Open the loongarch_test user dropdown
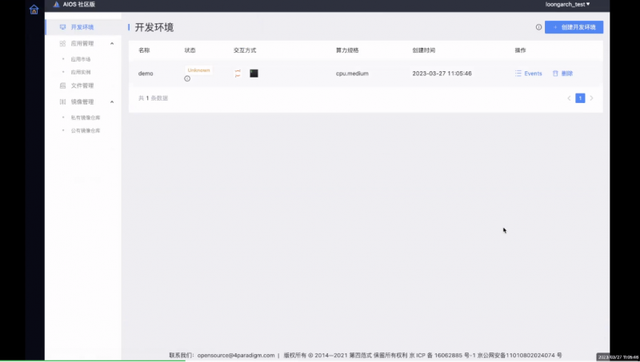Screen dimensions: 640x362 point(567,4)
